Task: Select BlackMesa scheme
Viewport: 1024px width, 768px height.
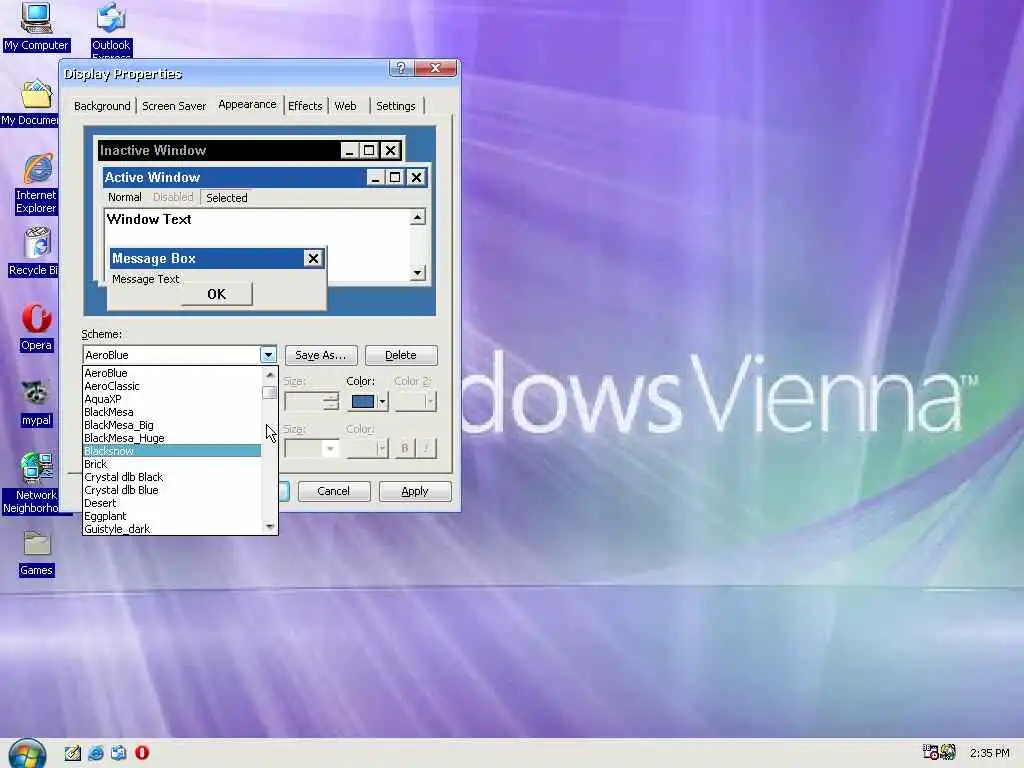Action: pyautogui.click(x=172, y=412)
